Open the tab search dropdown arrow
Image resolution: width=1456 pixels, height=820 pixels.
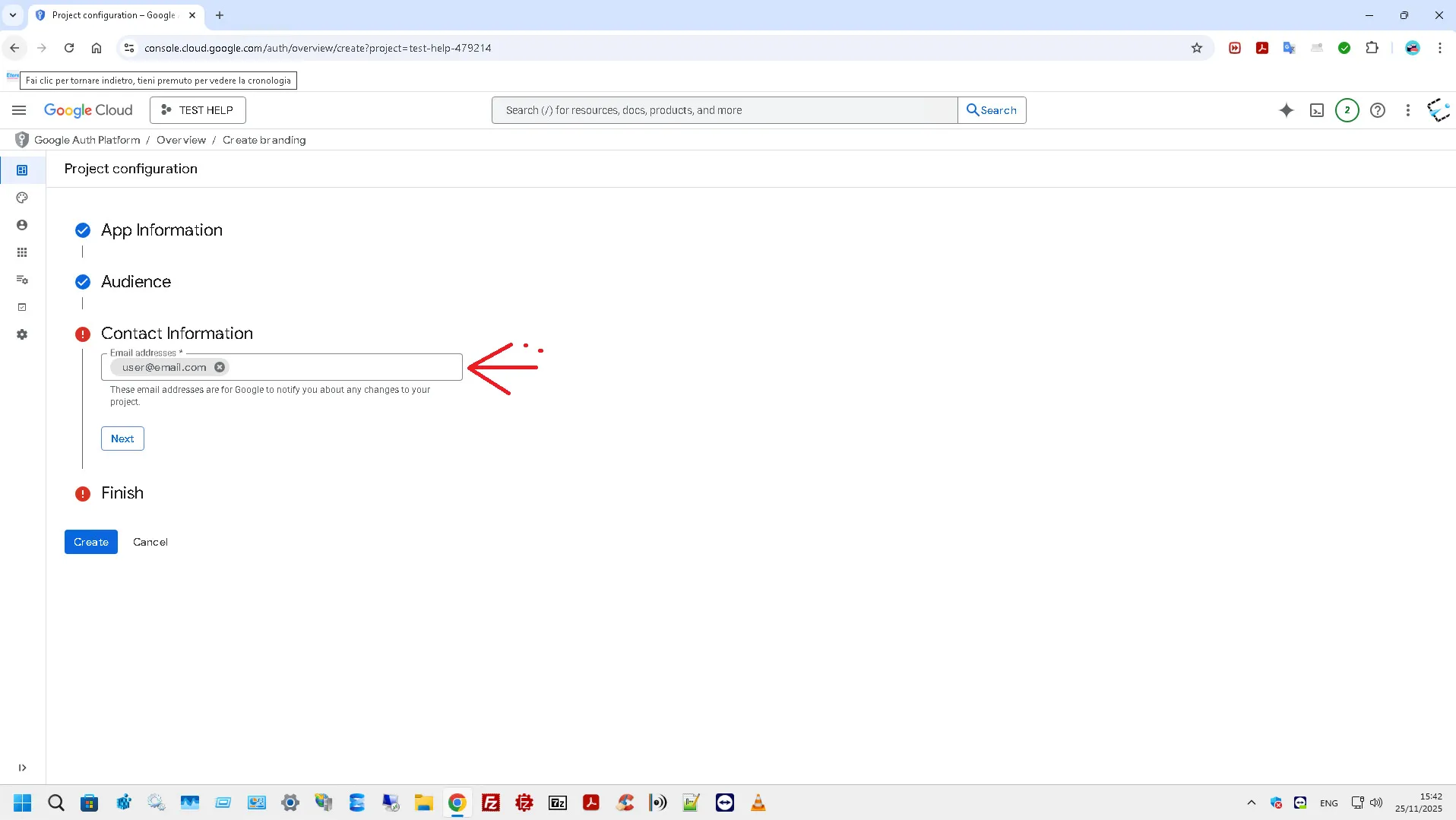pyautogui.click(x=13, y=15)
